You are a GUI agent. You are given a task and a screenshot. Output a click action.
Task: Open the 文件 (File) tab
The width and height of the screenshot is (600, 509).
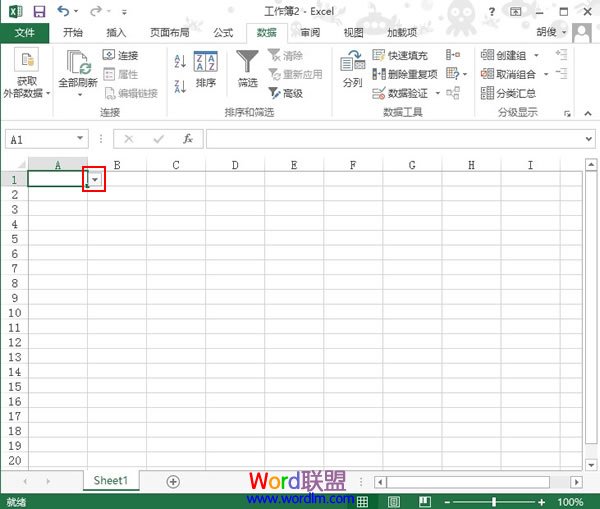click(24, 33)
